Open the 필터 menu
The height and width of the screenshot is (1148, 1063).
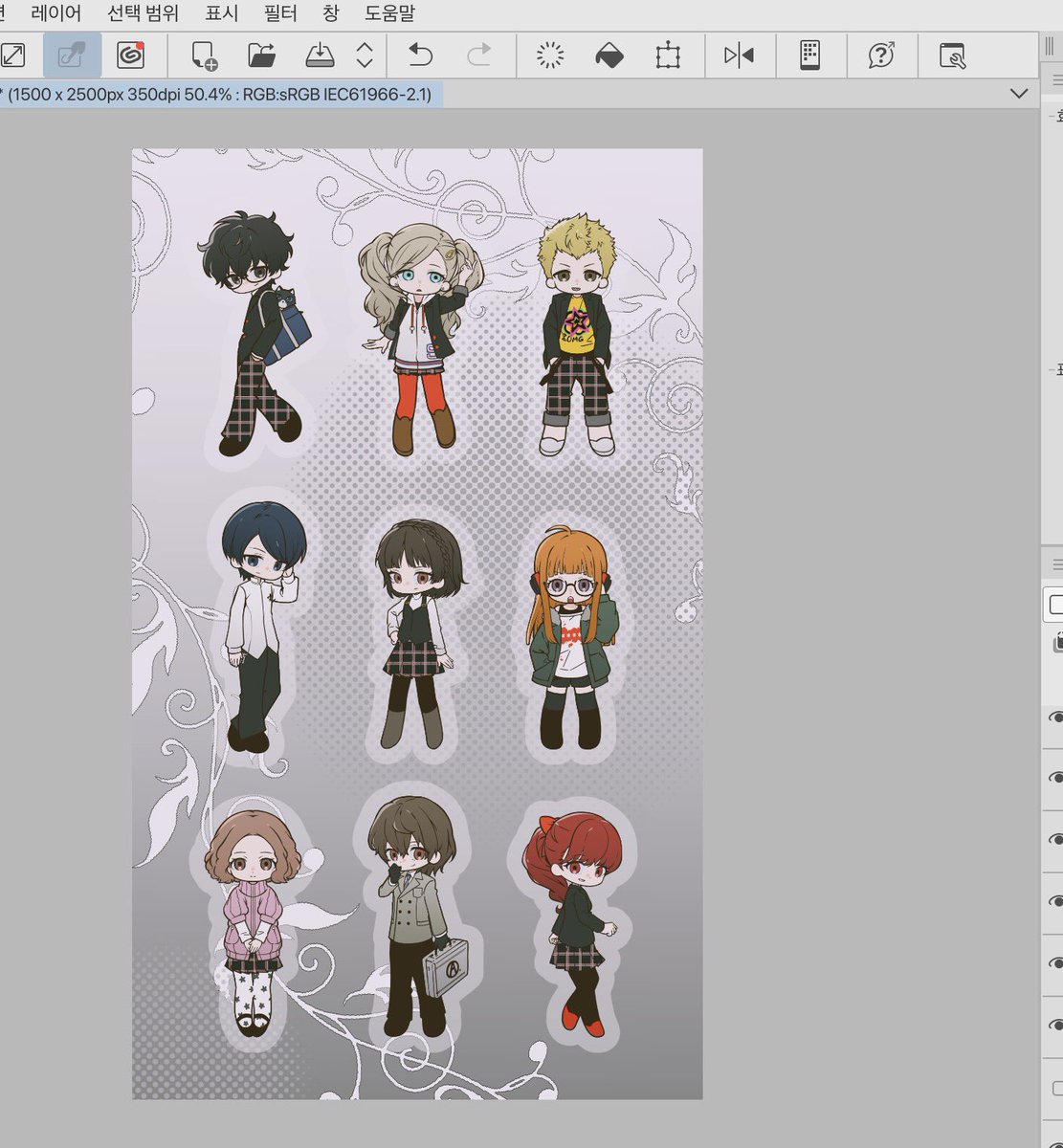coord(280,13)
